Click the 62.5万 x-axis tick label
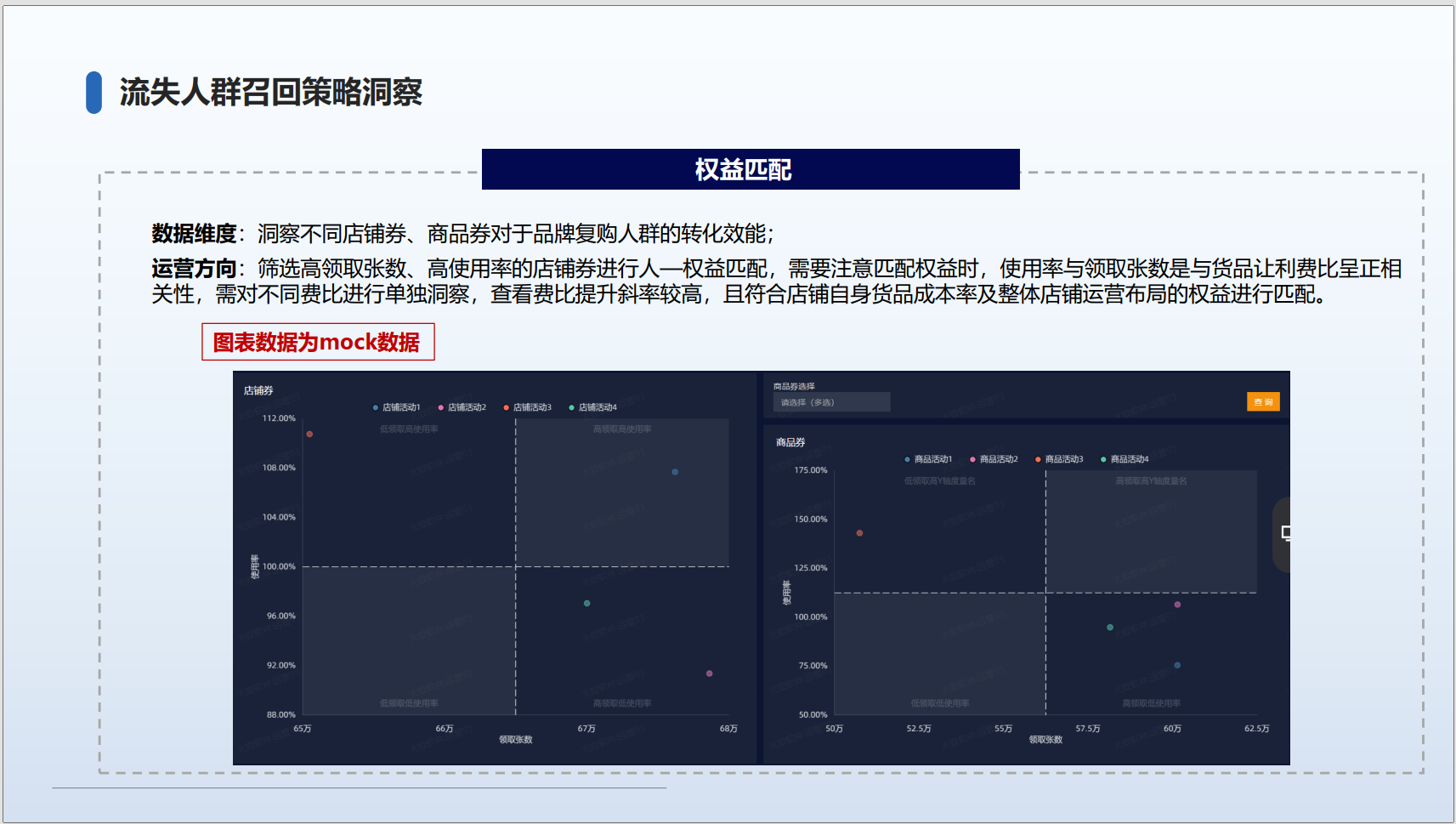1456x824 pixels. tap(1257, 729)
